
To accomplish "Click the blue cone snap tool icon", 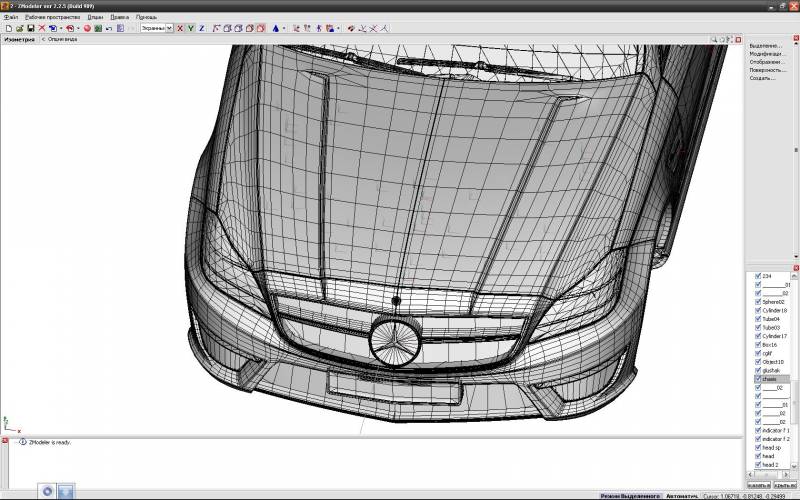I will coord(276,29).
